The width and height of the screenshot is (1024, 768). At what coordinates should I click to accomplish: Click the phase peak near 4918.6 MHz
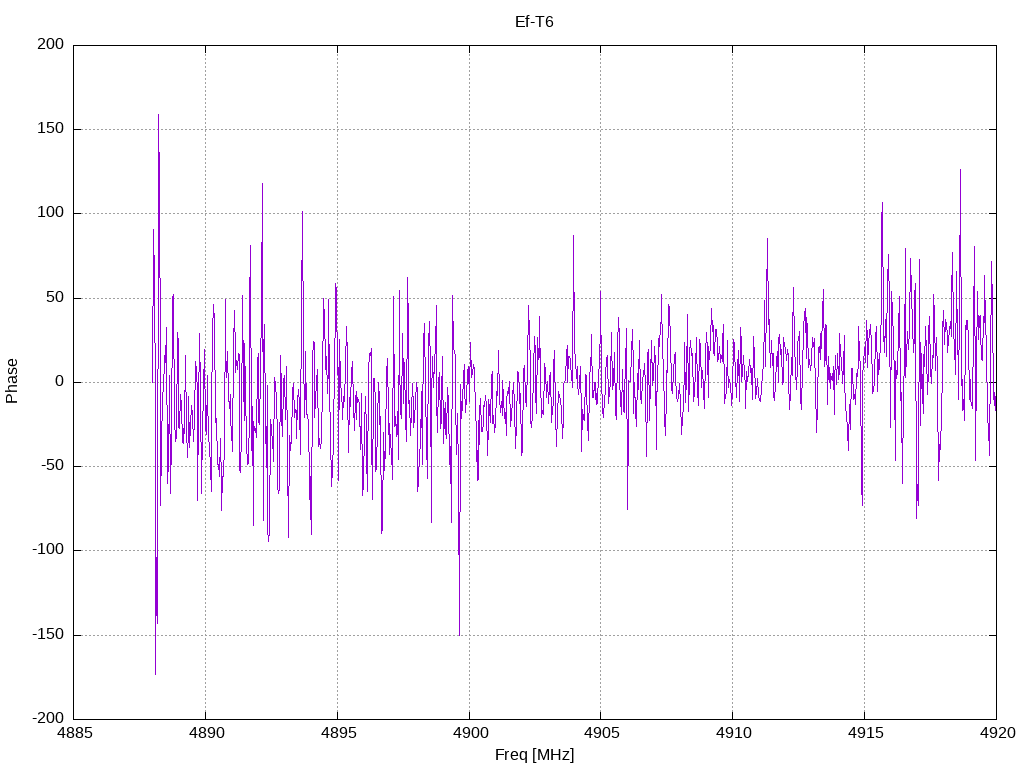(x=960, y=171)
